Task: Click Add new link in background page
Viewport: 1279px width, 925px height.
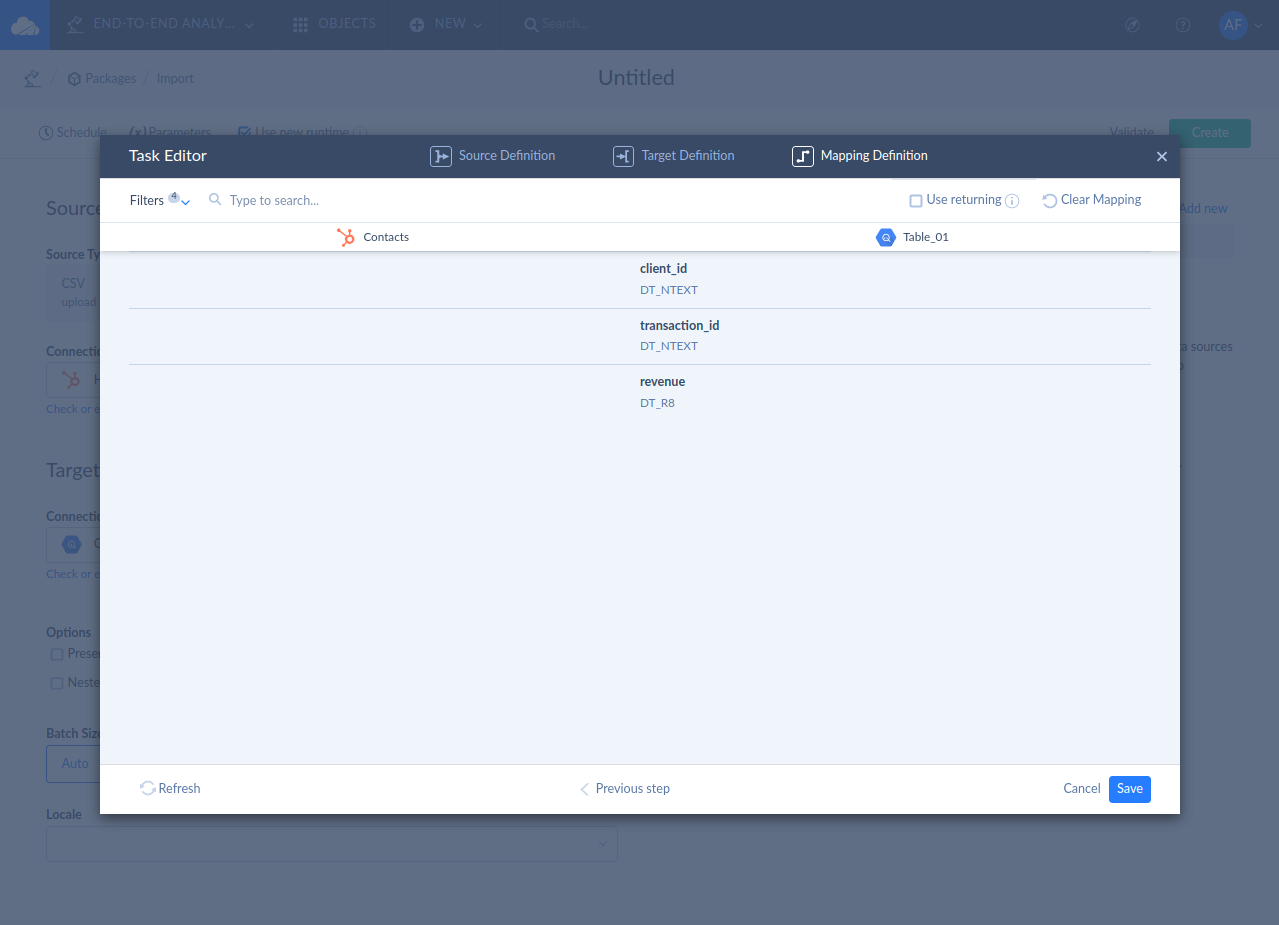Action: click(1204, 208)
